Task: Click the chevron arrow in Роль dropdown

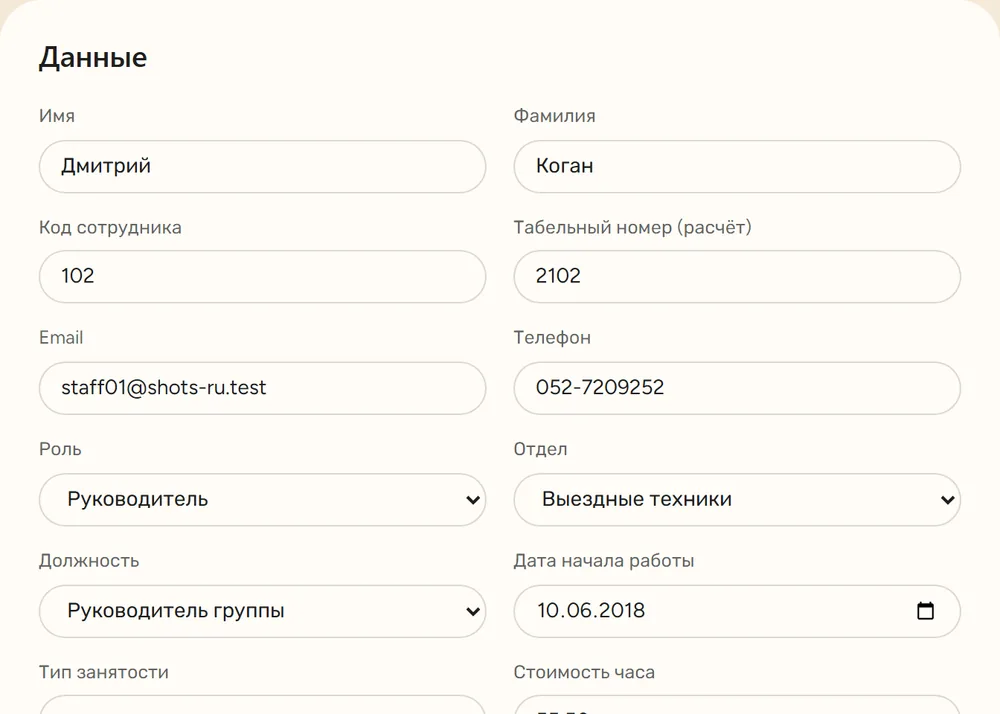Action: (x=473, y=500)
